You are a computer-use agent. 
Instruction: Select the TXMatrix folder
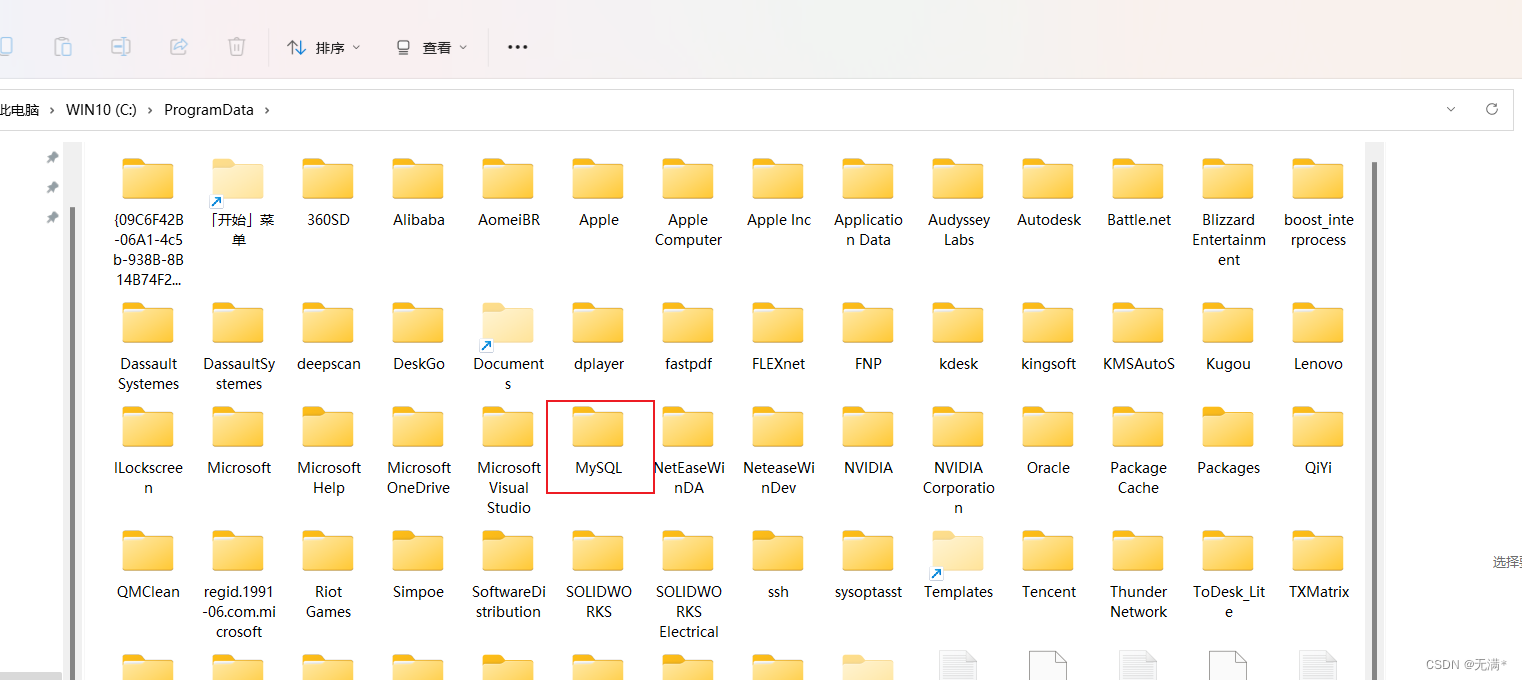1318,565
